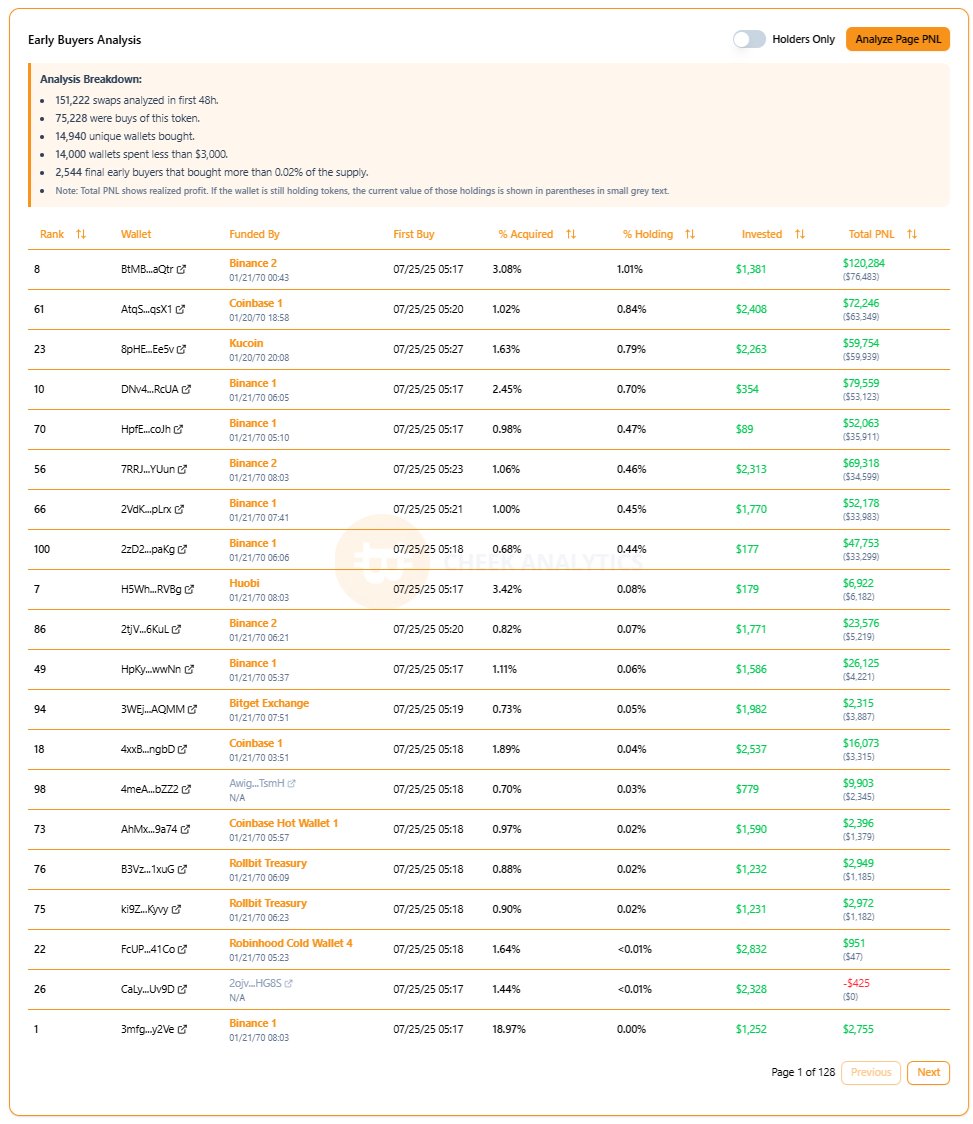Select the $120,284 total PNL value
Screen dimensions: 973x1124
coord(863,263)
